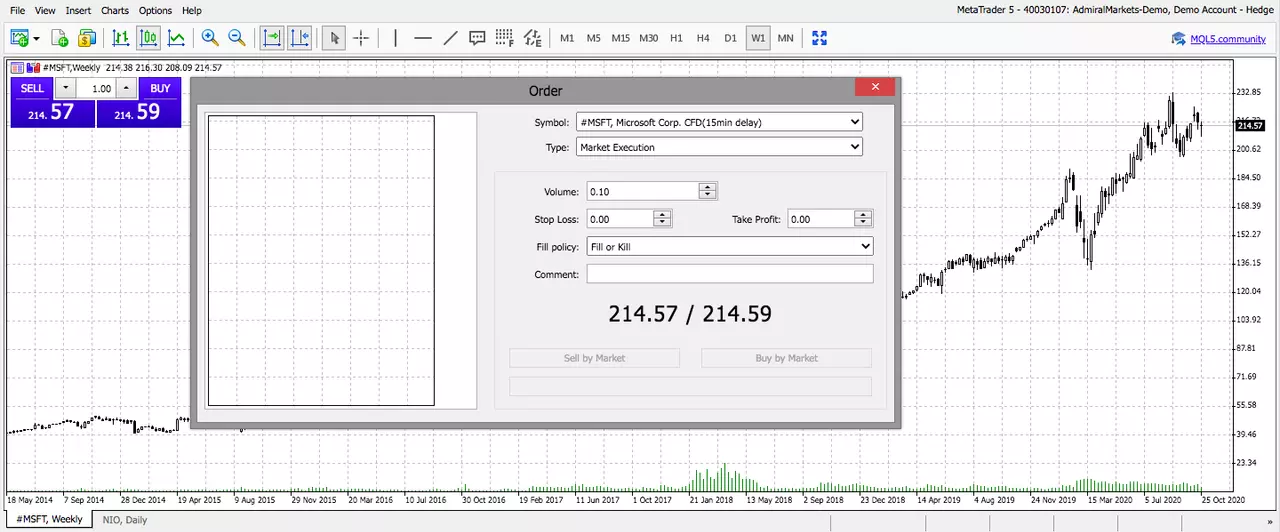Open the Charts menu
This screenshot has height=532, width=1280.
tap(115, 10)
